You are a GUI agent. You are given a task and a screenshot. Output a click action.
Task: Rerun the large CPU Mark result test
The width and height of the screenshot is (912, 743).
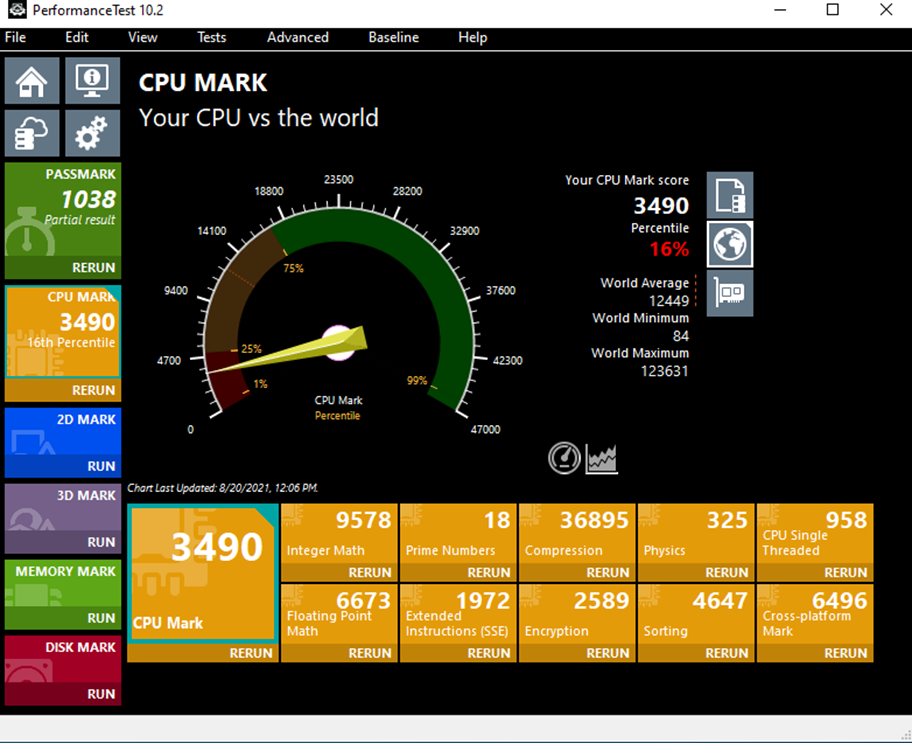pyautogui.click(x=203, y=653)
